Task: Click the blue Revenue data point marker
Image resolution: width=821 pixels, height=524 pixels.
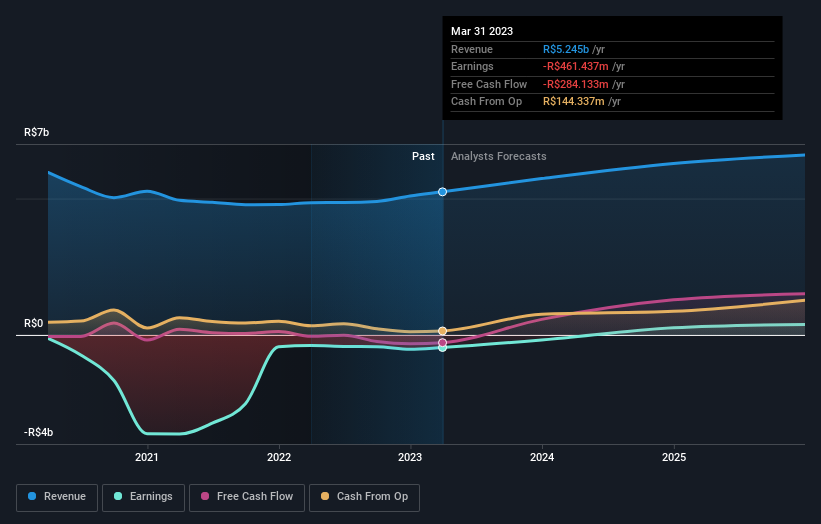Action: click(442, 192)
